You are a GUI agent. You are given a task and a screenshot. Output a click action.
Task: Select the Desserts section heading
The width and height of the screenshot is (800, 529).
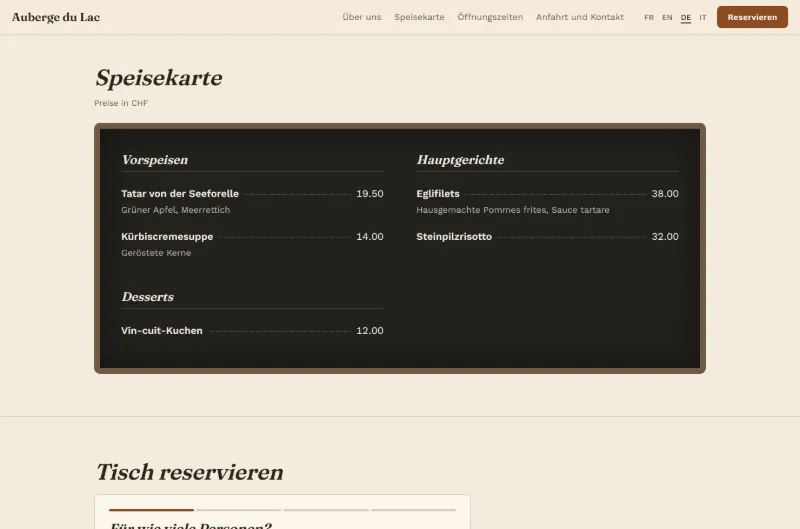[x=147, y=297]
